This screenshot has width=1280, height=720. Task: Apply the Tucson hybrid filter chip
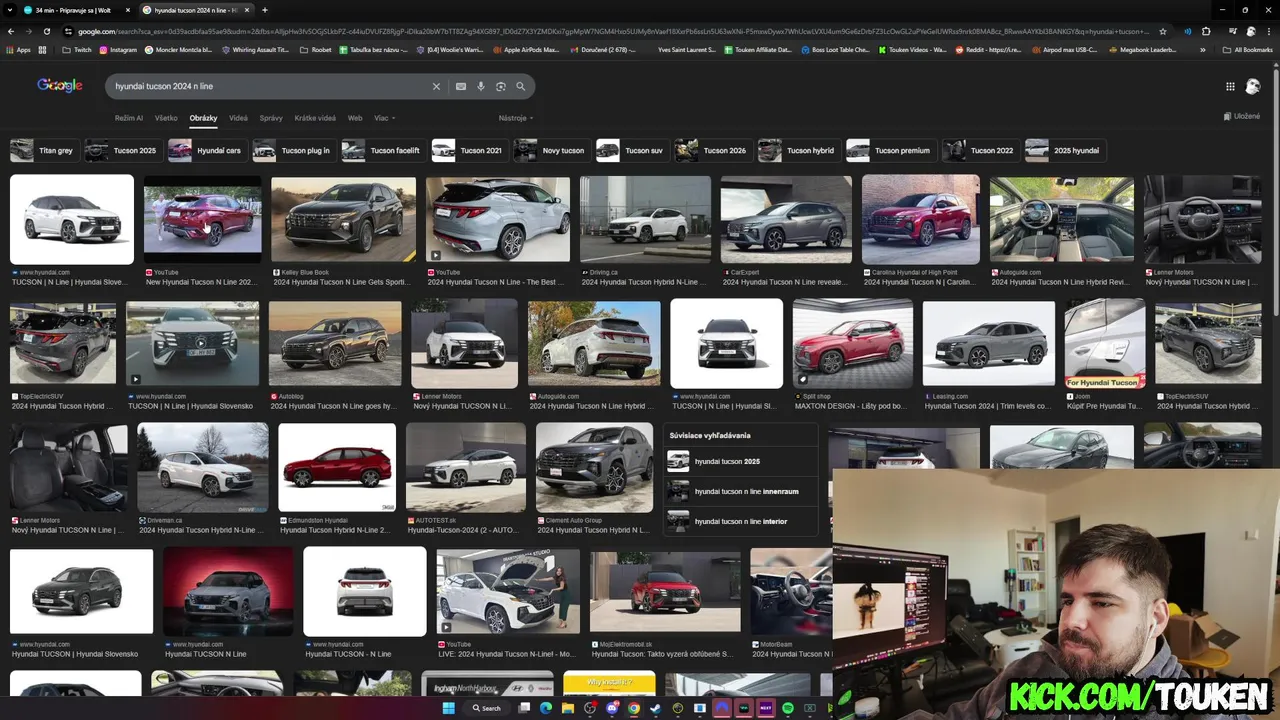coord(797,151)
